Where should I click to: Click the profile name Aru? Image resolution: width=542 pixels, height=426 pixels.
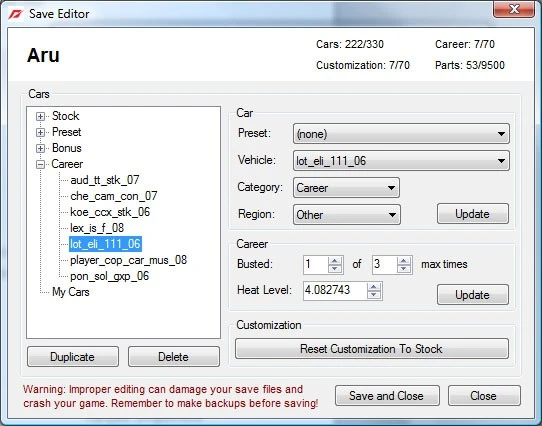click(44, 55)
